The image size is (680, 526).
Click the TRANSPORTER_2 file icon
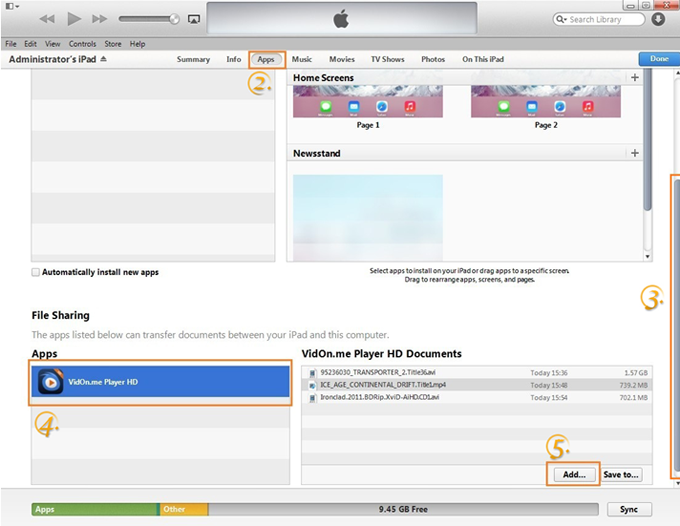tap(312, 373)
